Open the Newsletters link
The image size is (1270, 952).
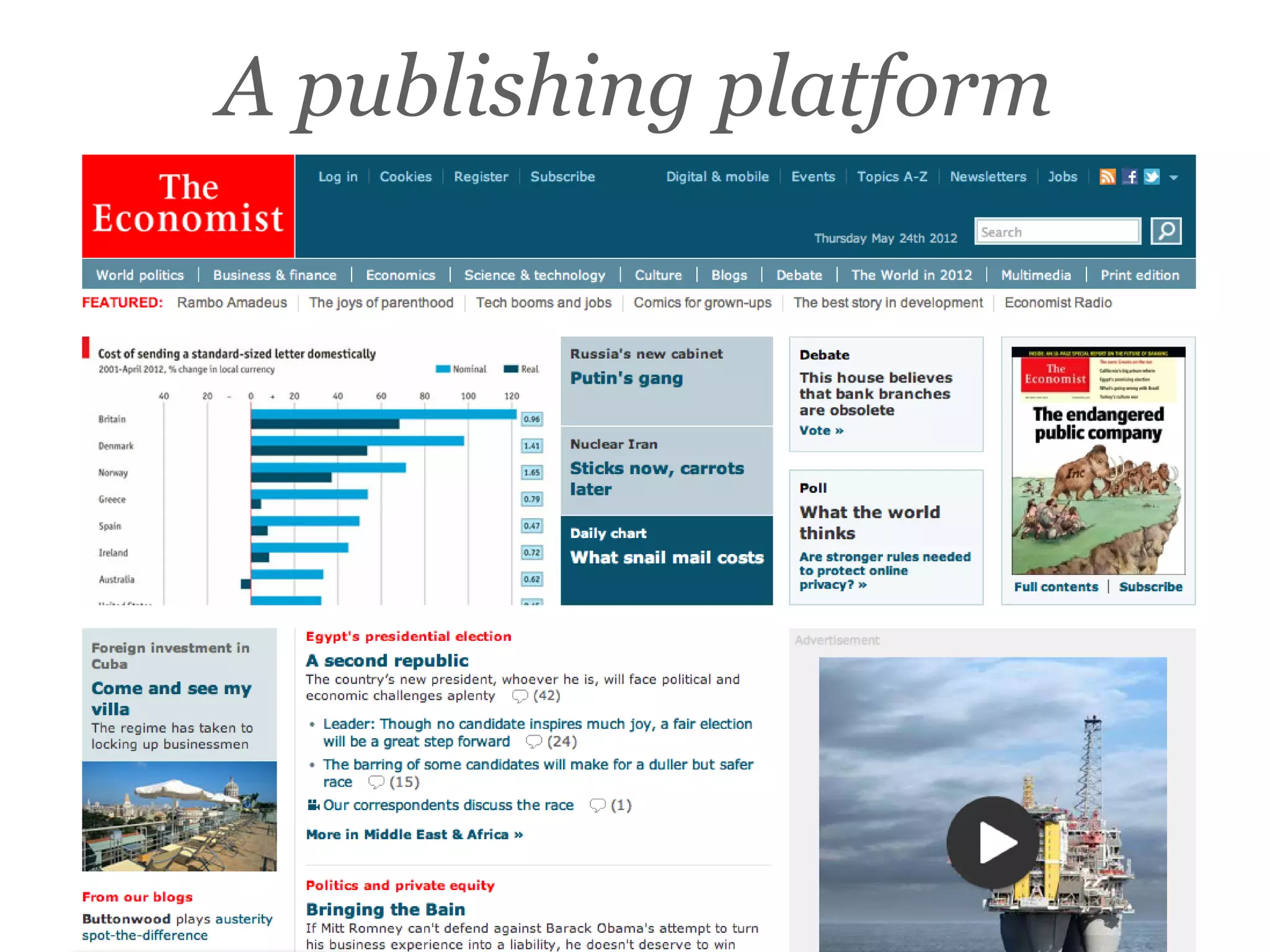coord(988,177)
